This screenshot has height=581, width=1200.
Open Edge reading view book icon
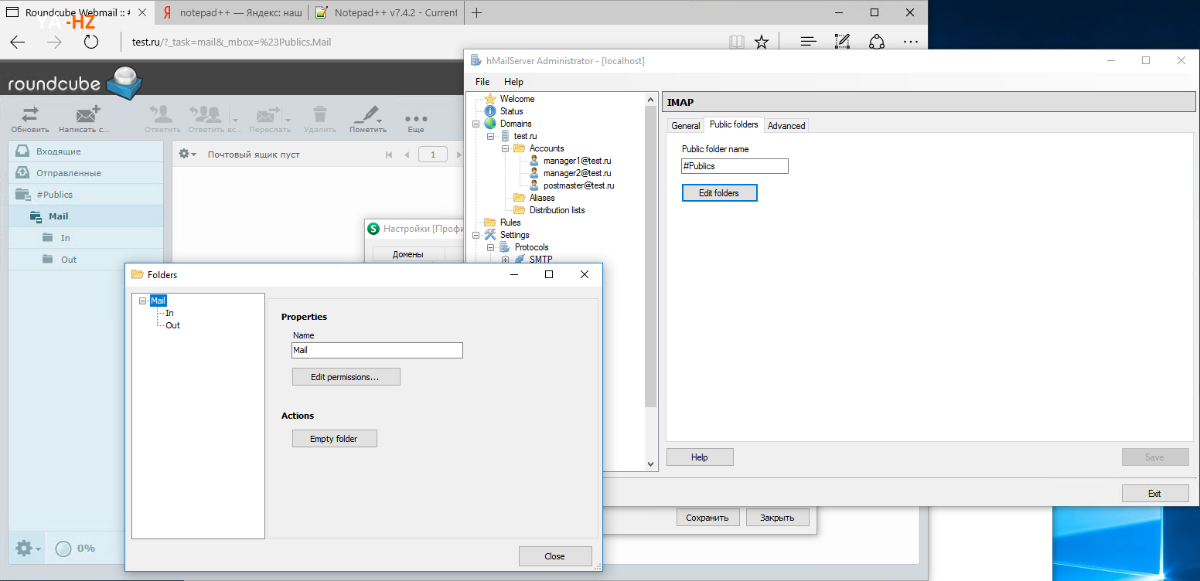[736, 42]
